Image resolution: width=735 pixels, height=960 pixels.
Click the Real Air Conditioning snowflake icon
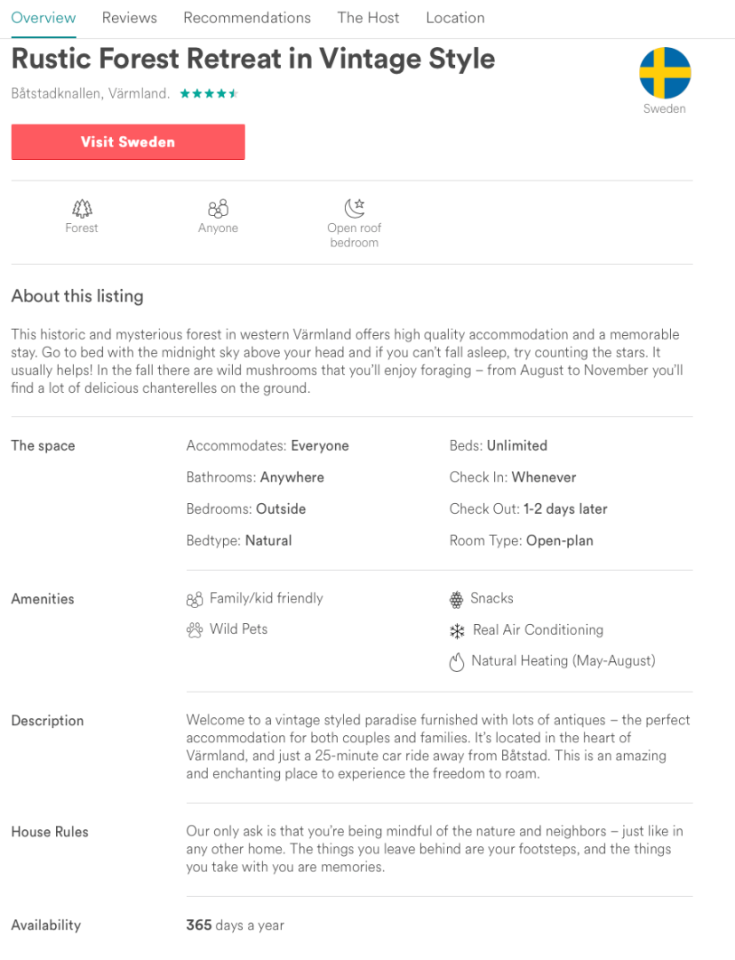[x=457, y=631]
